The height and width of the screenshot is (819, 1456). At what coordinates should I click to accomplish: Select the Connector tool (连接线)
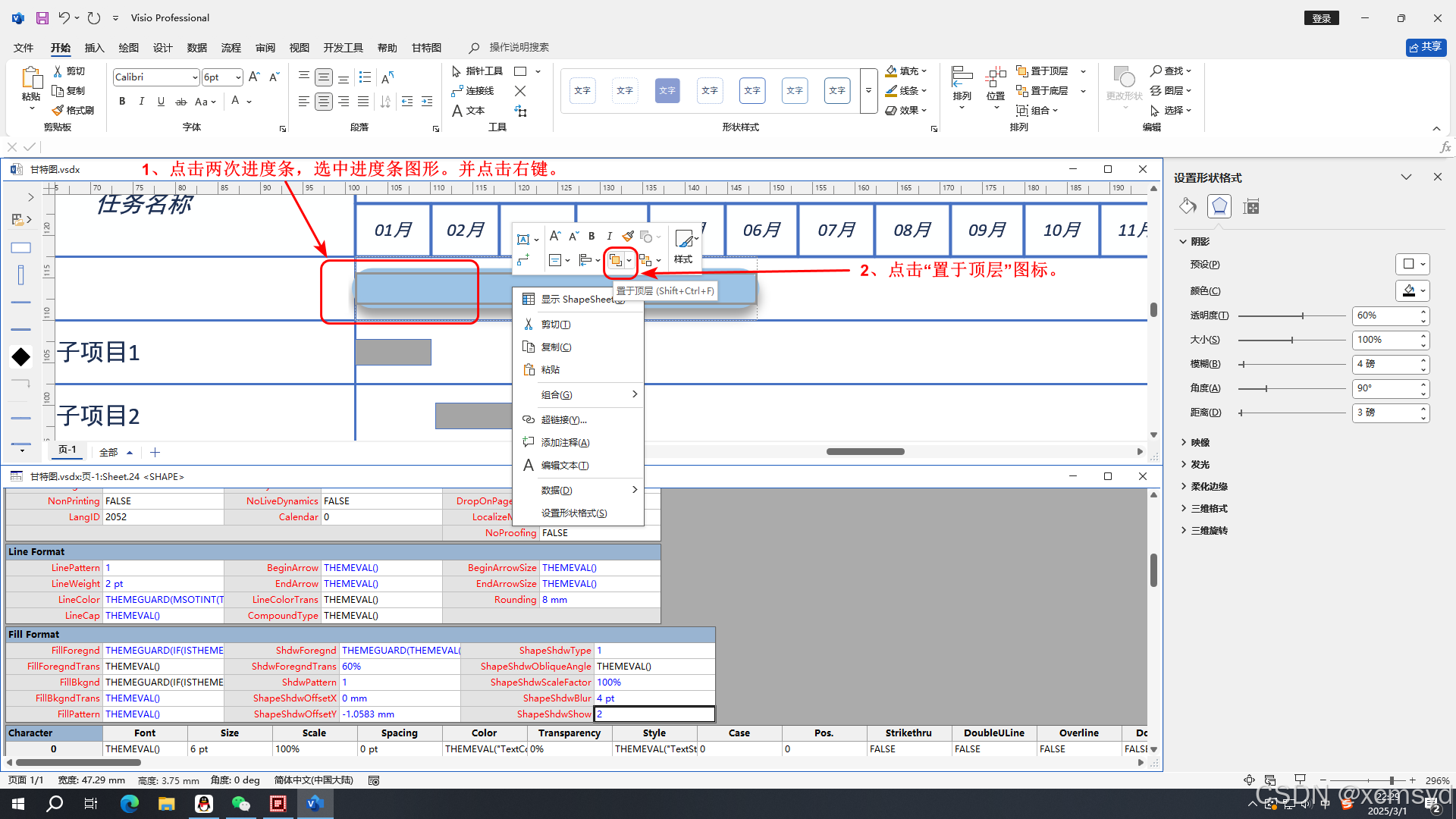tap(472, 91)
